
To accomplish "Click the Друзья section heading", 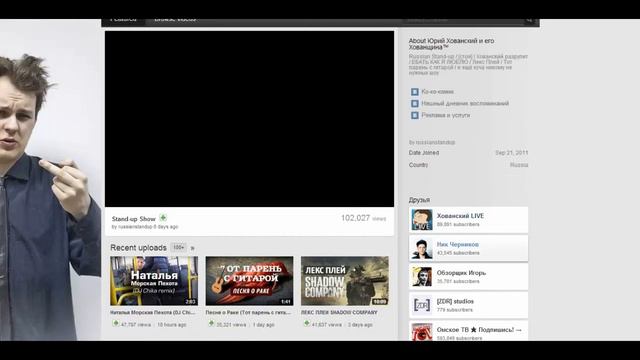I will (419, 200).
